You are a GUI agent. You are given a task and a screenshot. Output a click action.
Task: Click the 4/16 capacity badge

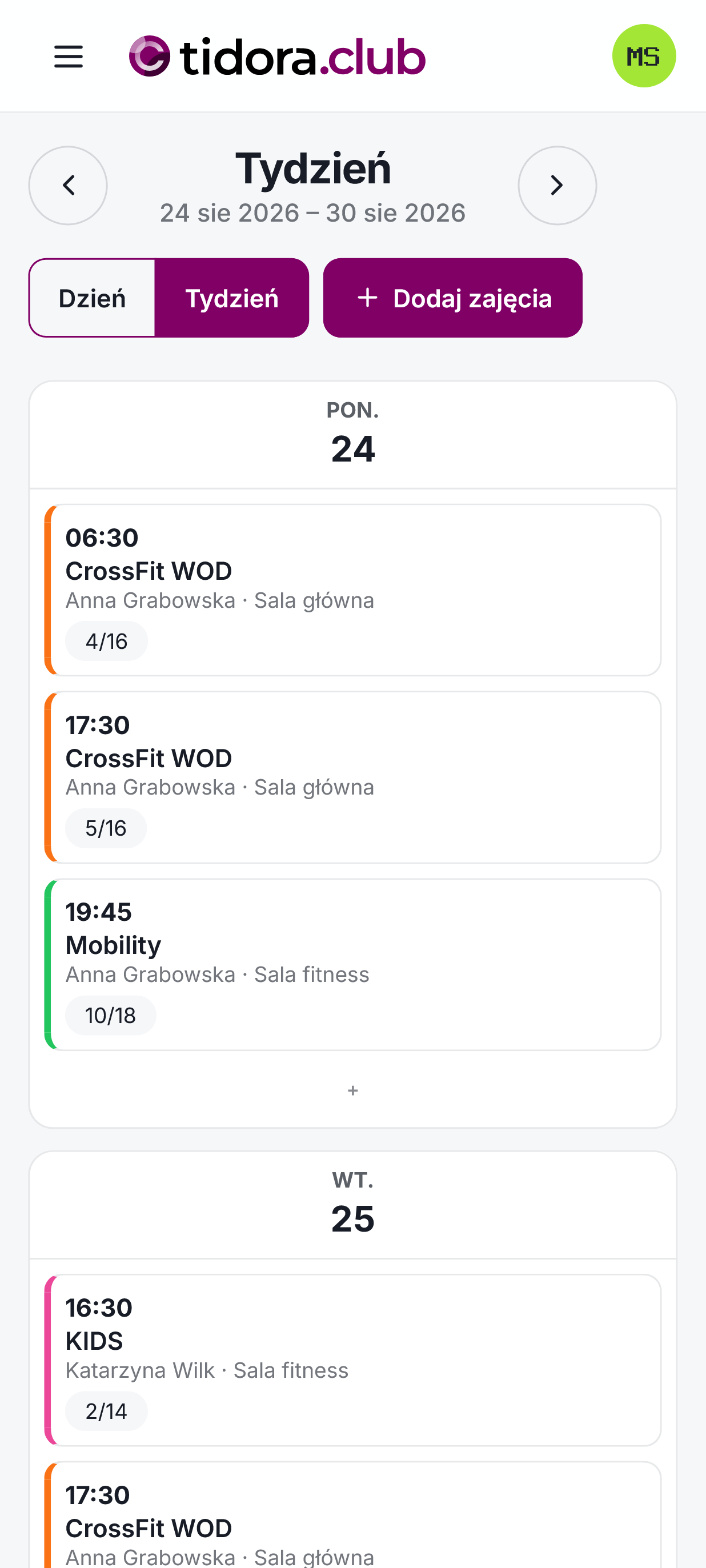(106, 641)
